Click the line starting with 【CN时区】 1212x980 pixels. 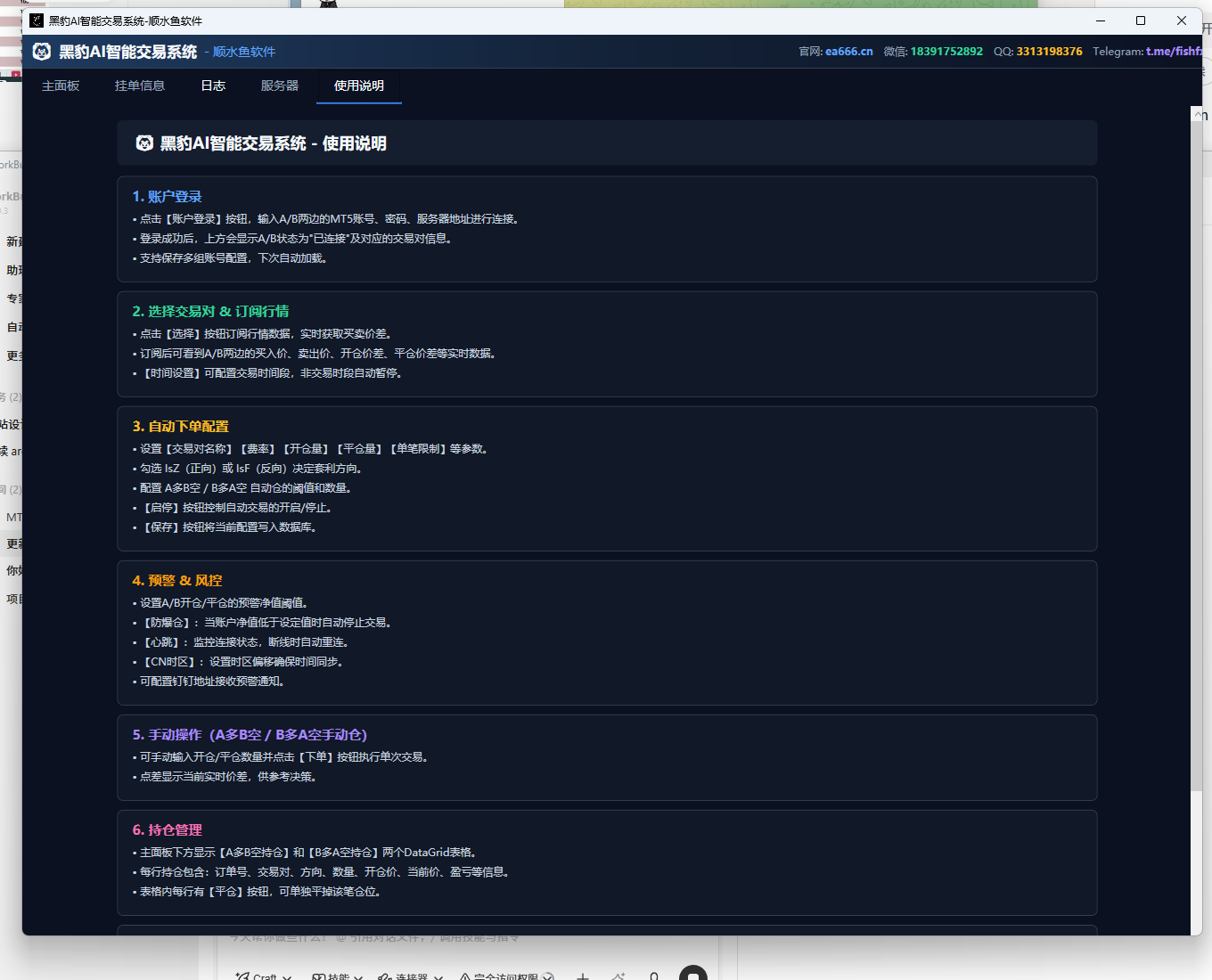click(x=240, y=662)
